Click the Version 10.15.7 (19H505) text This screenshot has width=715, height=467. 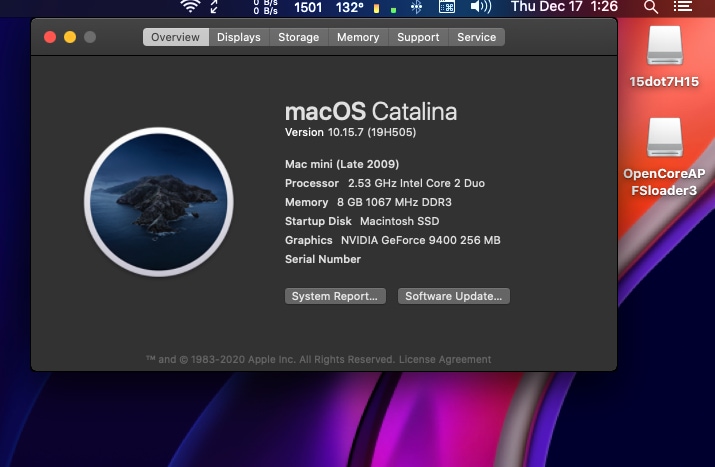coord(350,132)
